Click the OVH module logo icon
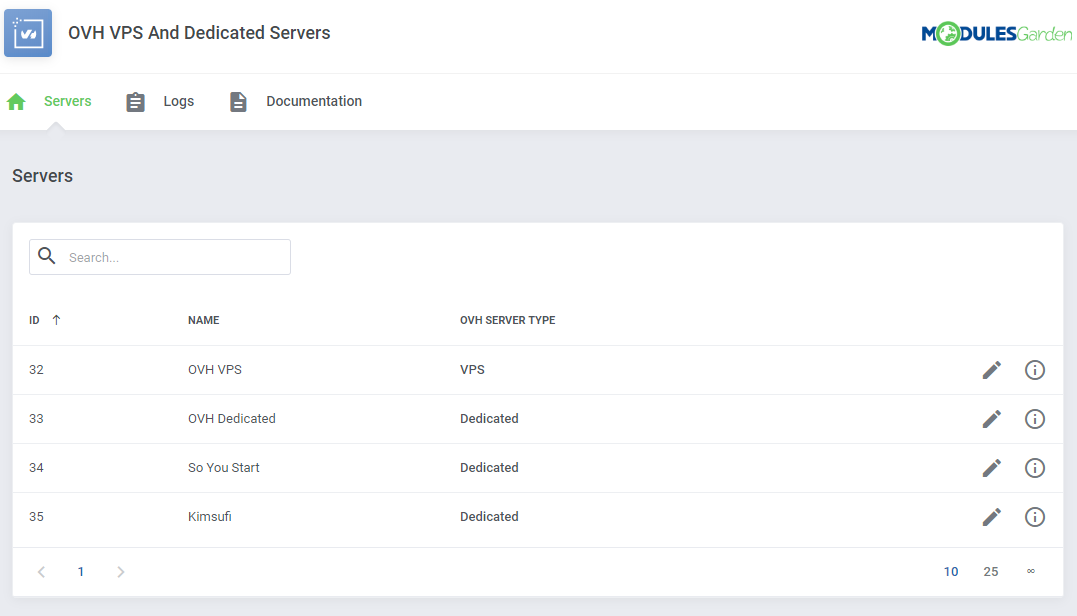This screenshot has height=616, width=1077. click(28, 33)
